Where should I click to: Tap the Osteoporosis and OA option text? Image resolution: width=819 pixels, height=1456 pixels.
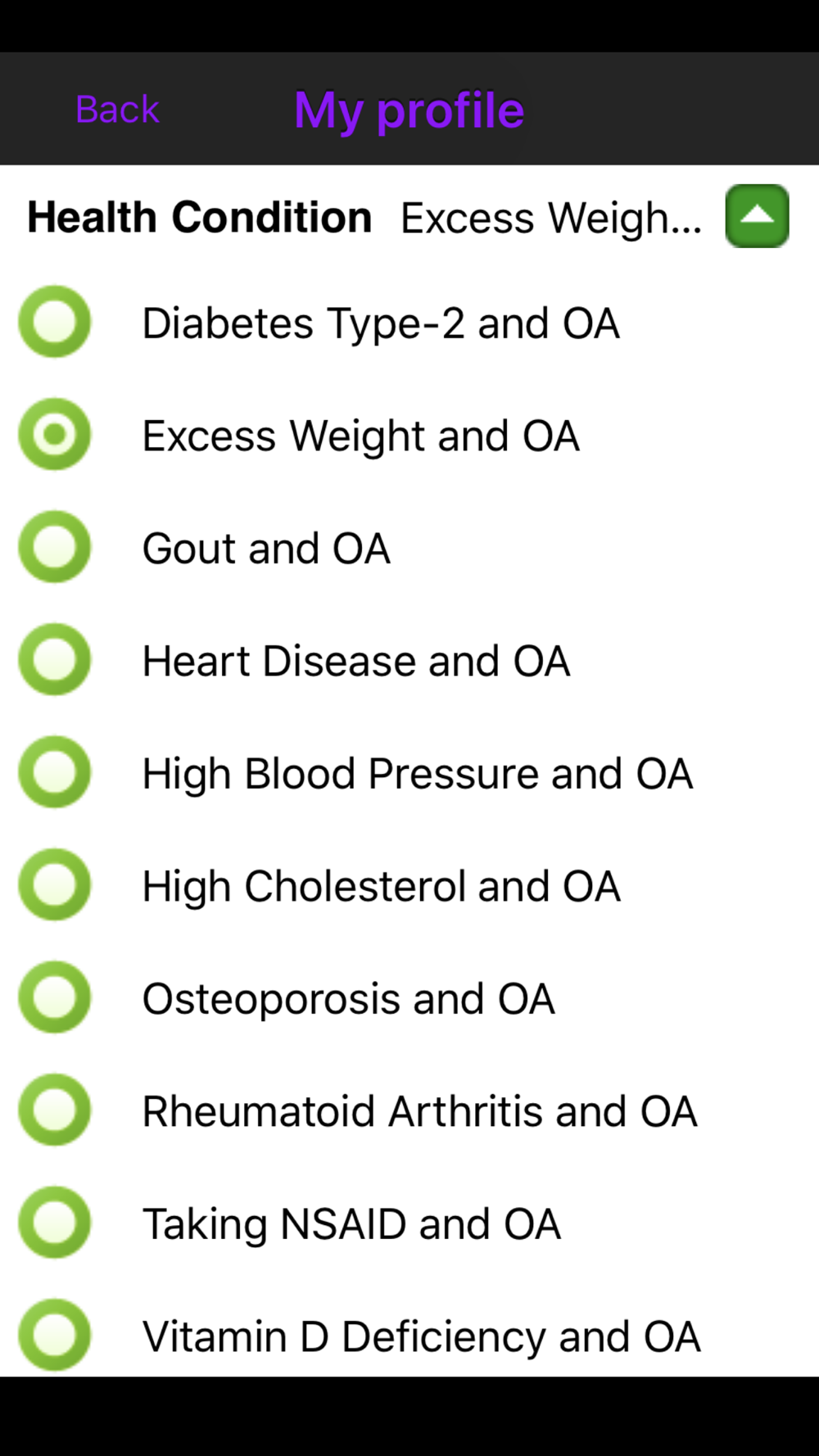click(349, 999)
